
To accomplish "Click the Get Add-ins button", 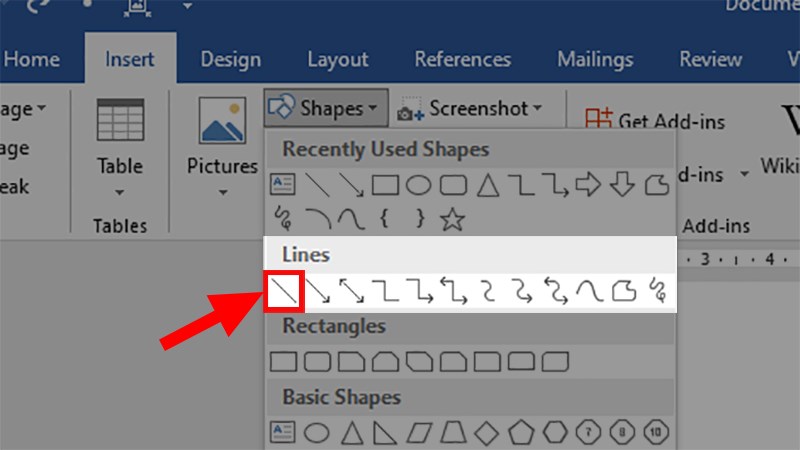I will 654,122.
